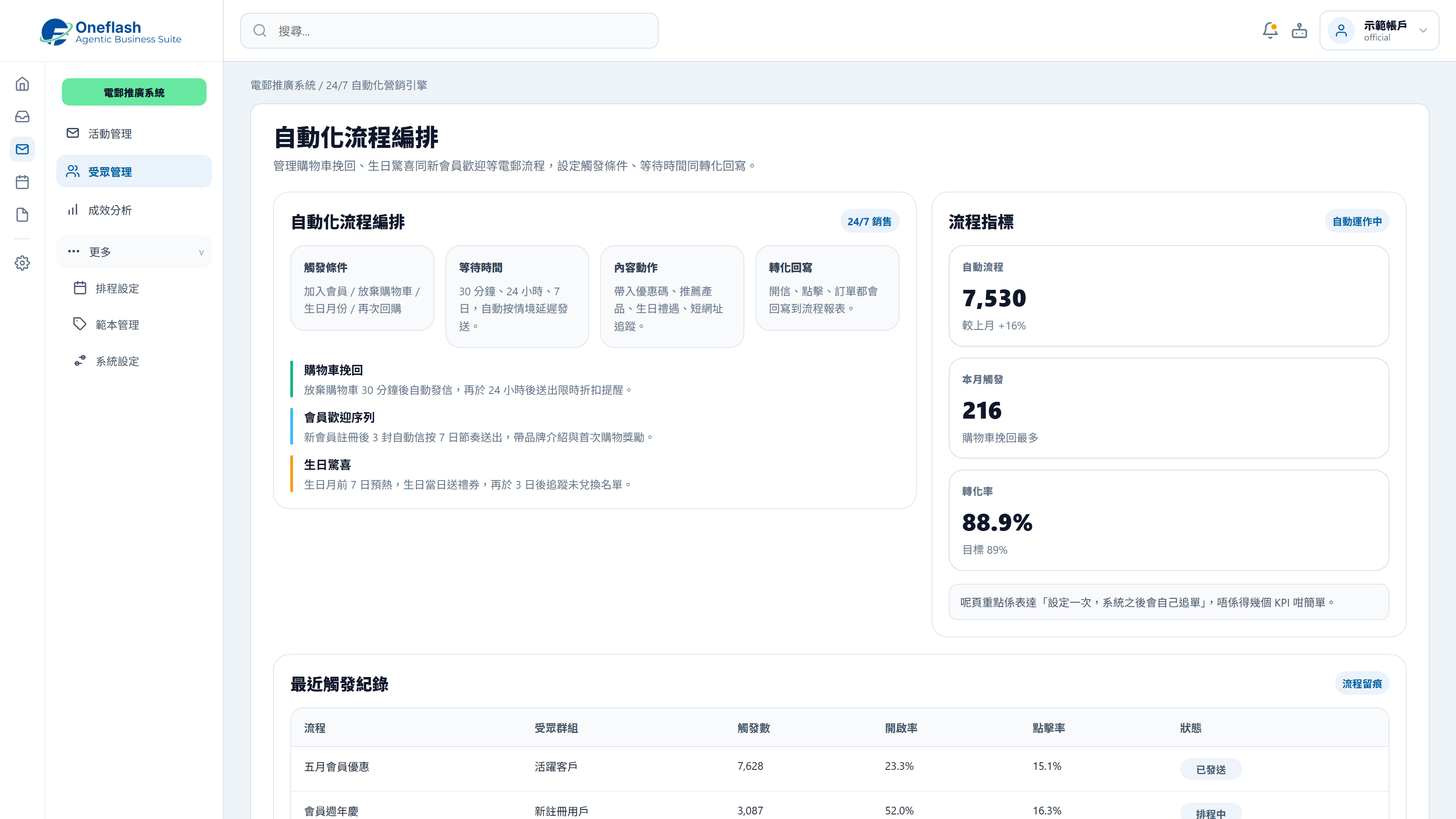Open 活動管理 menu item
The width and height of the screenshot is (1456, 819).
(134, 133)
